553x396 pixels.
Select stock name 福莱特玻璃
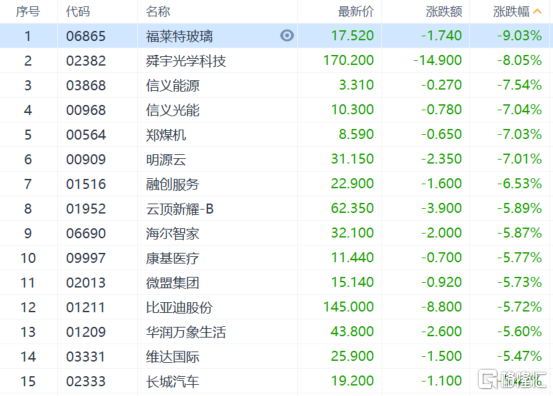[x=180, y=36]
